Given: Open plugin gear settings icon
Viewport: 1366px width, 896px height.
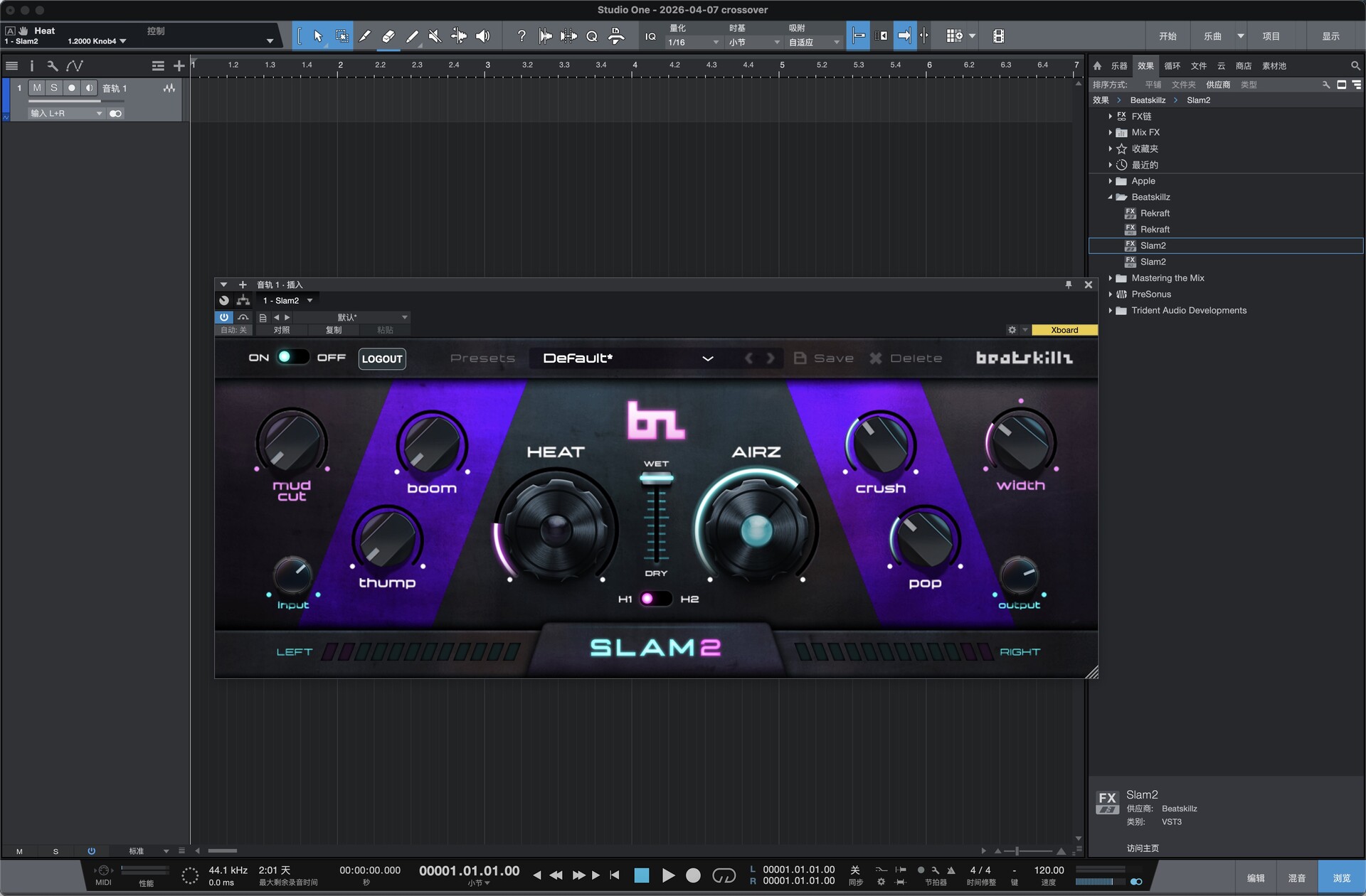Looking at the screenshot, I should click(1012, 330).
